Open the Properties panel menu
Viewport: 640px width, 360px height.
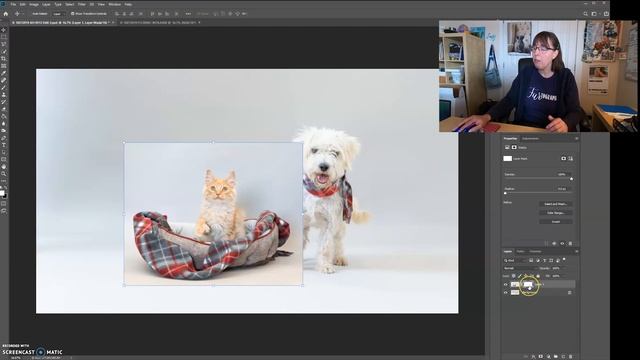[x=576, y=138]
